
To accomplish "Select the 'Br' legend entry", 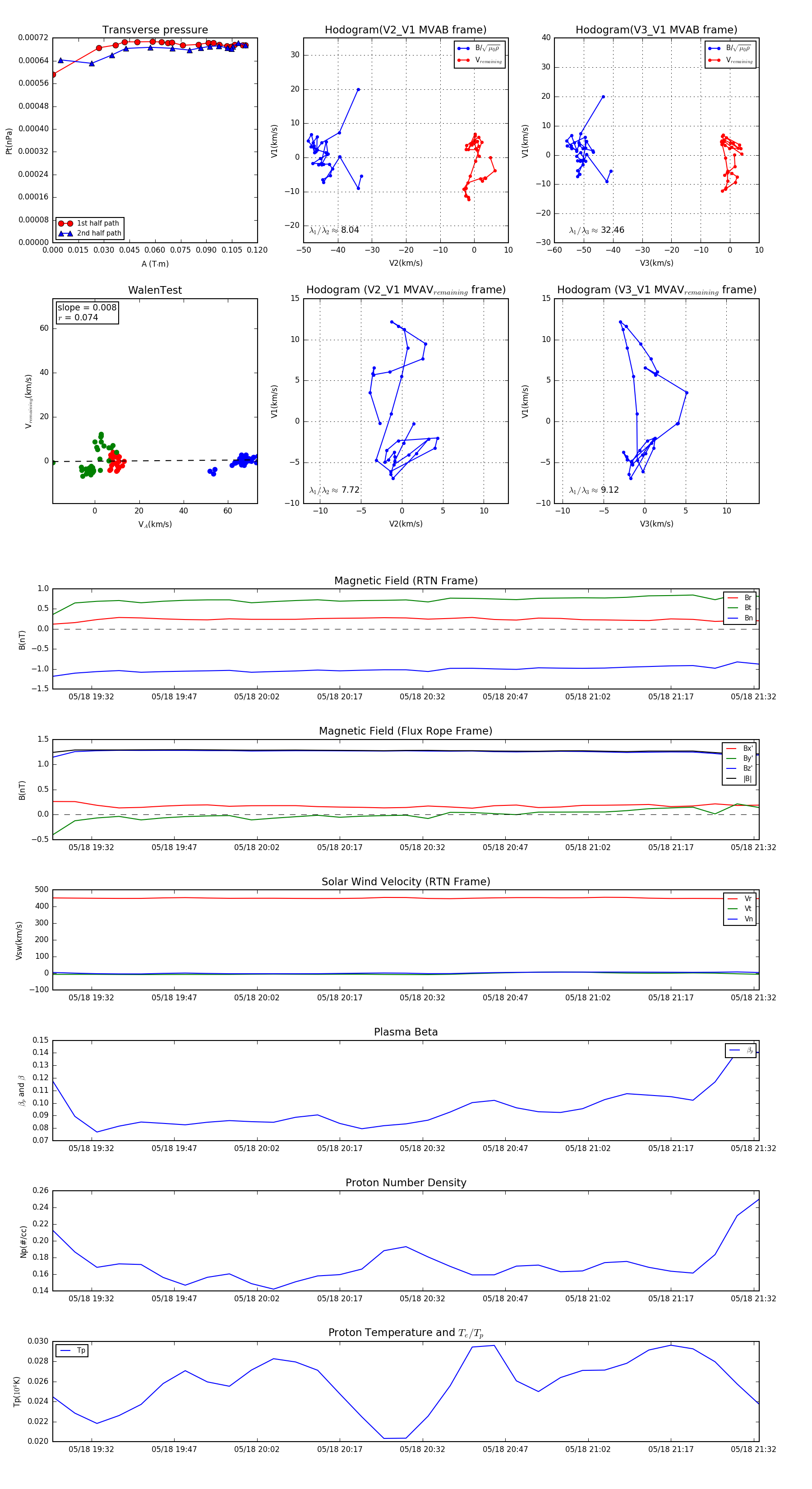I will (x=740, y=598).
